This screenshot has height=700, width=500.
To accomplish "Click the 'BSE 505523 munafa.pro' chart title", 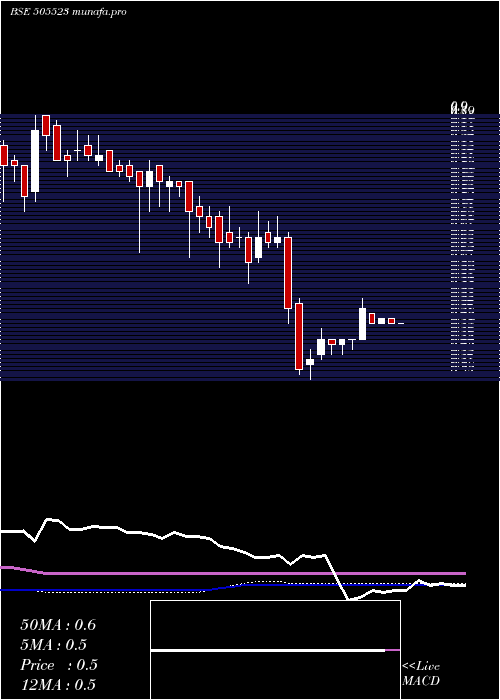I will tap(68, 12).
